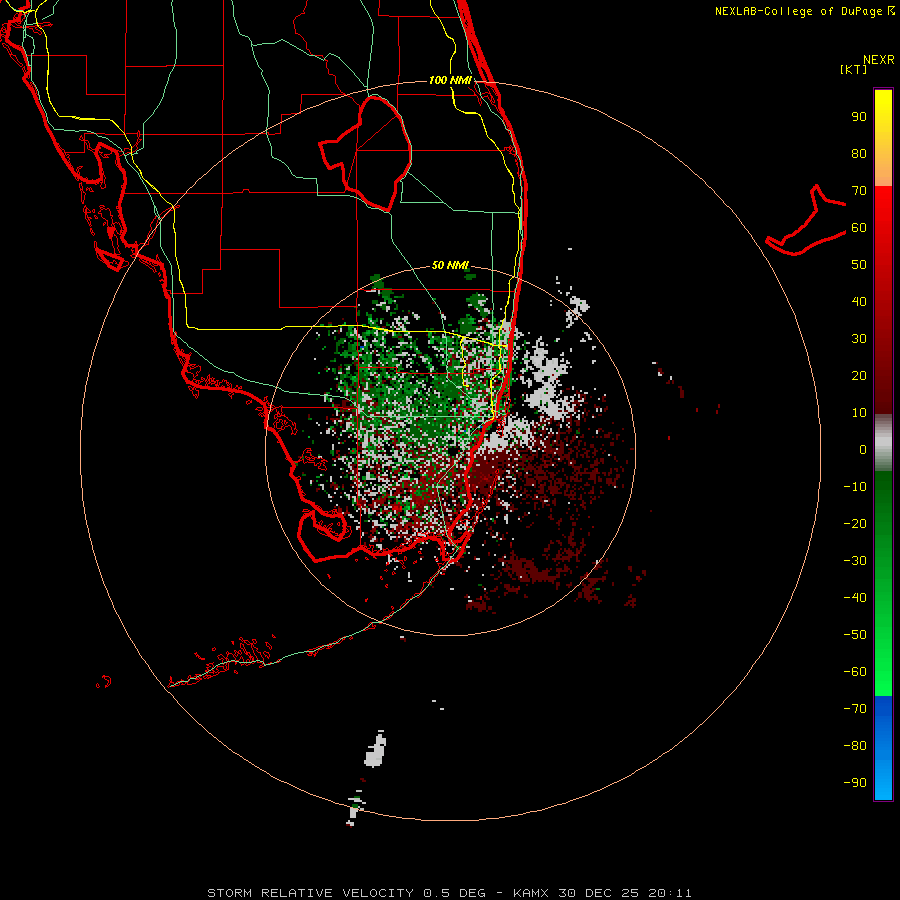Screen dimensions: 900x900
Task: Click the NEXLAB-College of DuPage label
Action: click(x=805, y=11)
